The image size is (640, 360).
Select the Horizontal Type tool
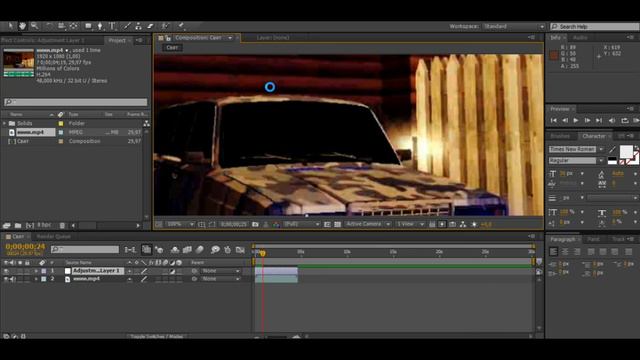click(112, 26)
